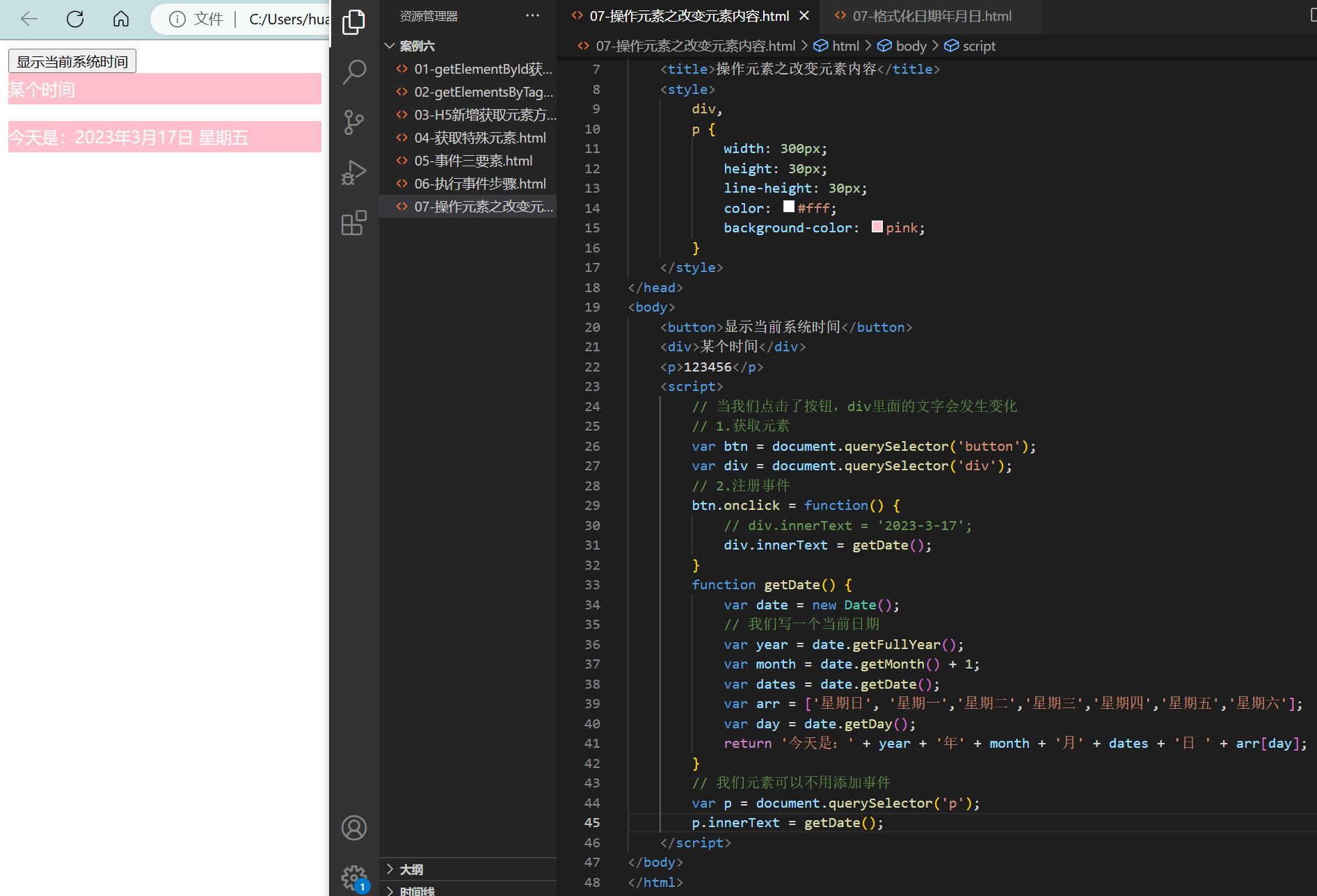Open the Run and Debug view
This screenshot has height=896, width=1317.
[x=353, y=173]
